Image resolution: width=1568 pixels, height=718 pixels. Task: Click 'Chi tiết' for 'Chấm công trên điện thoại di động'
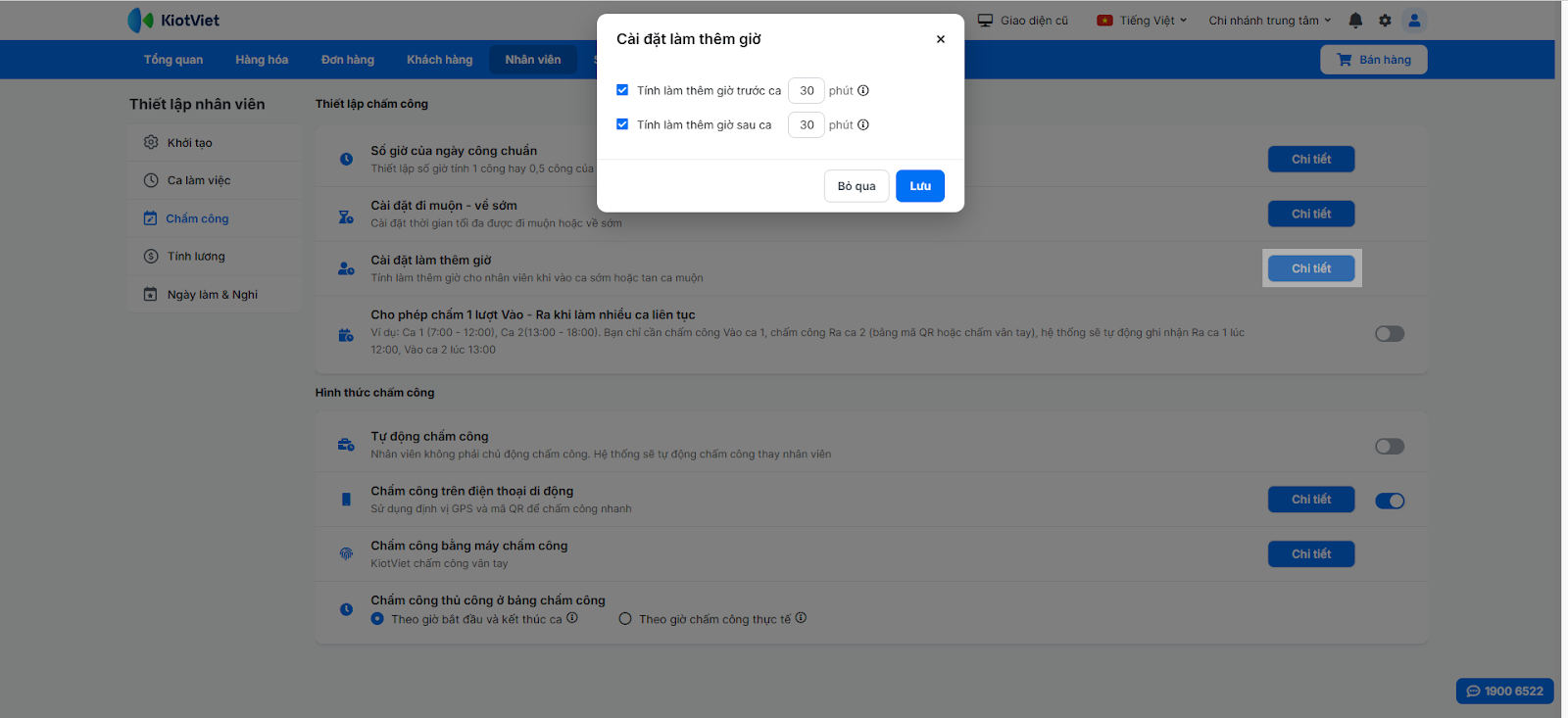click(x=1311, y=500)
